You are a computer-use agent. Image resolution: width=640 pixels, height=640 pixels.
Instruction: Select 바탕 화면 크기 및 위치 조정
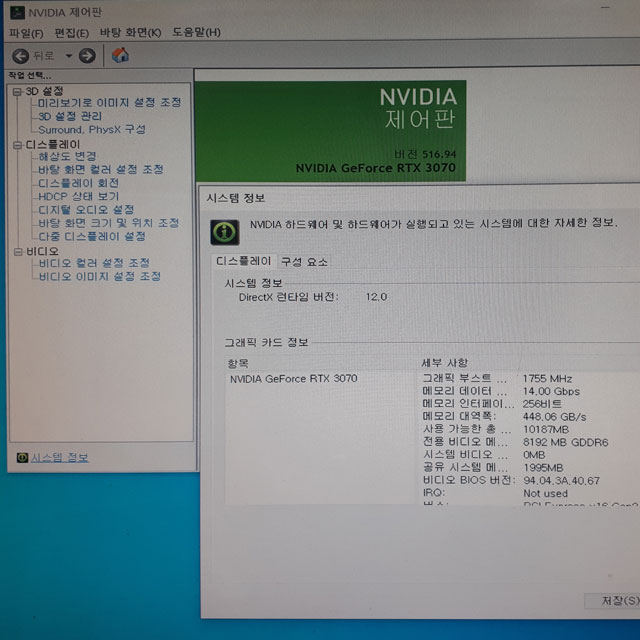tap(109, 223)
